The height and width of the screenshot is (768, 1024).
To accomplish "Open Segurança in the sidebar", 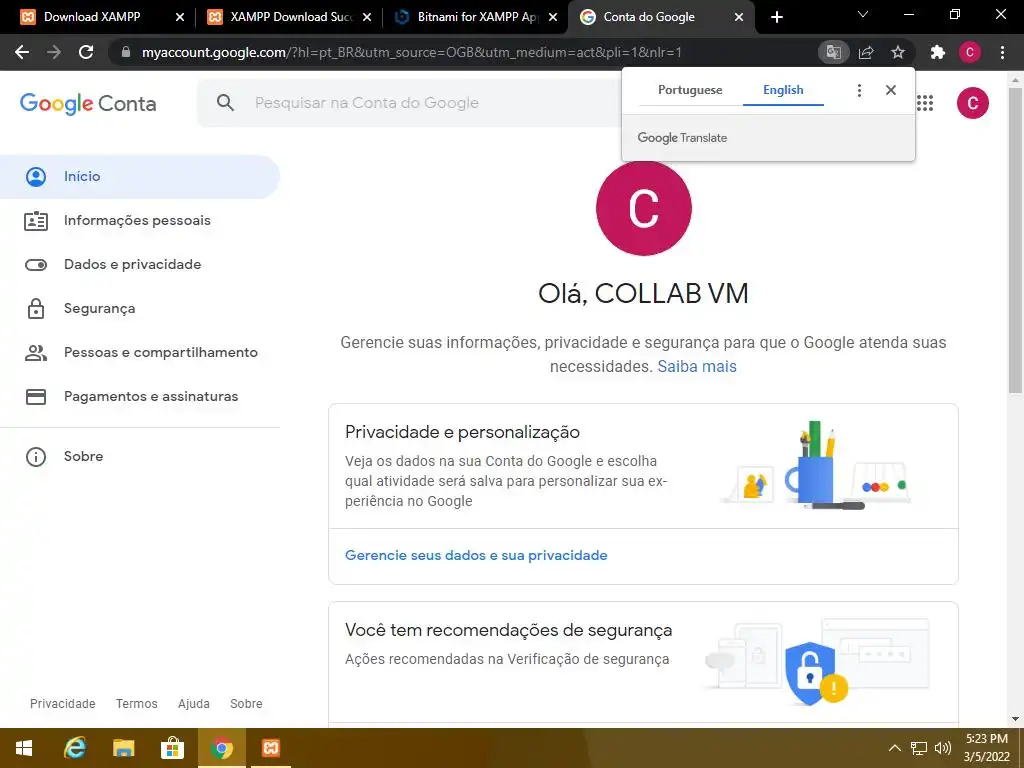I will click(140, 308).
